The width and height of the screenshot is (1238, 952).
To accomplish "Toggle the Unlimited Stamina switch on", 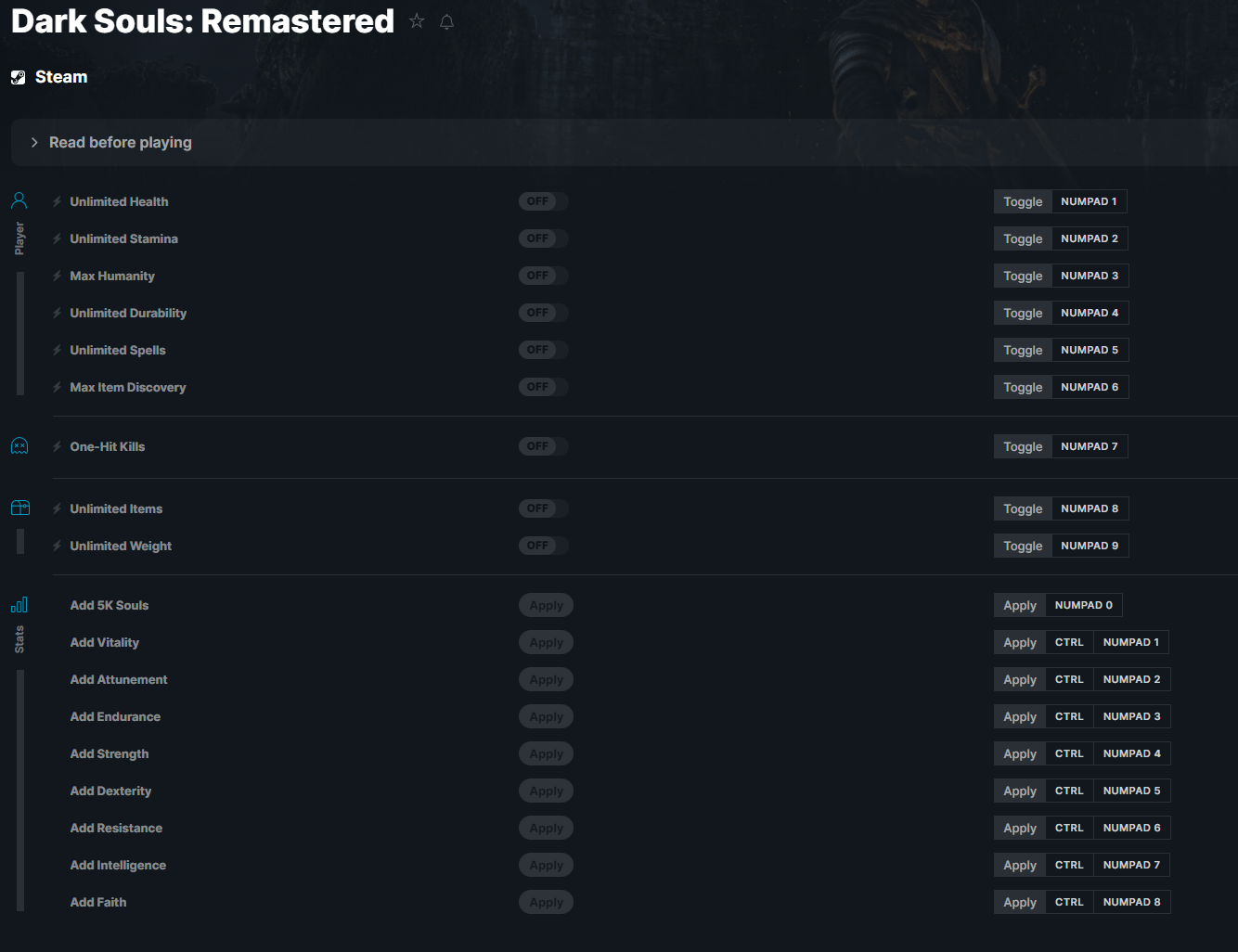I will click(x=544, y=238).
